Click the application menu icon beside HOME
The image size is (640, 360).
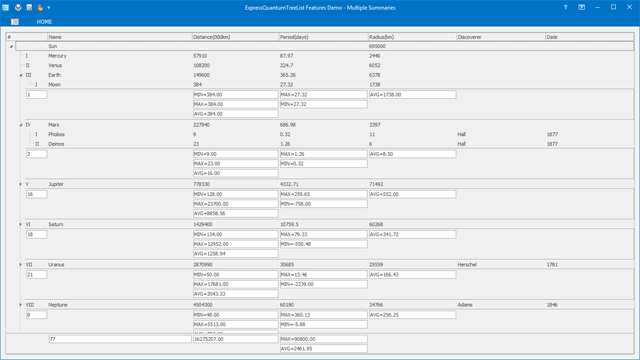15,22
